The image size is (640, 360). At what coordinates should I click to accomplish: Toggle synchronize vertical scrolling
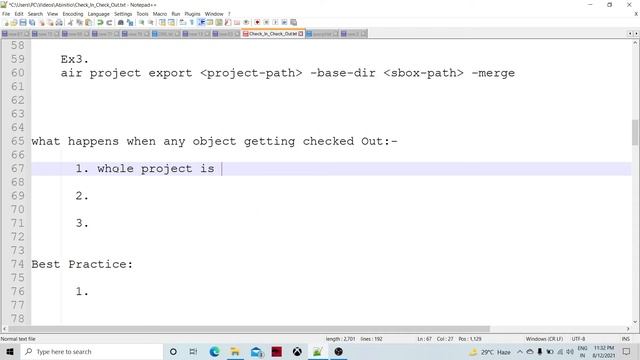click(x=162, y=22)
